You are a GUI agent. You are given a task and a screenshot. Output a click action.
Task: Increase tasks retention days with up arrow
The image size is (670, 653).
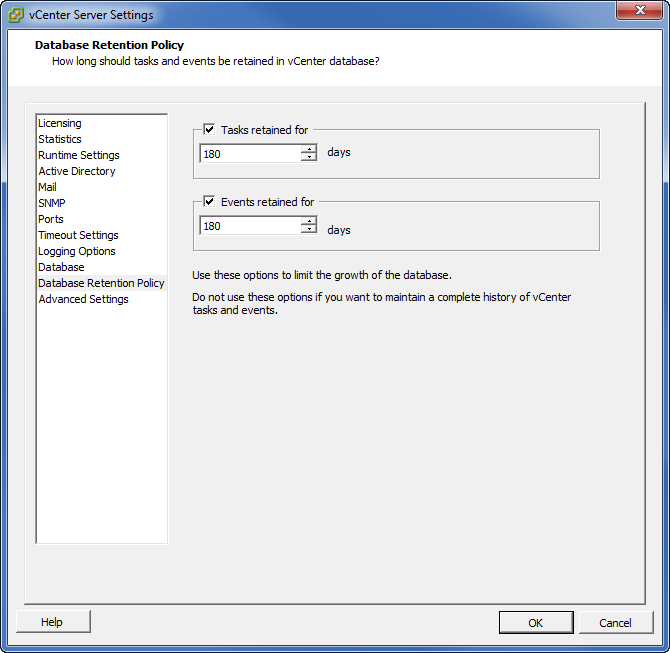pyautogui.click(x=309, y=149)
